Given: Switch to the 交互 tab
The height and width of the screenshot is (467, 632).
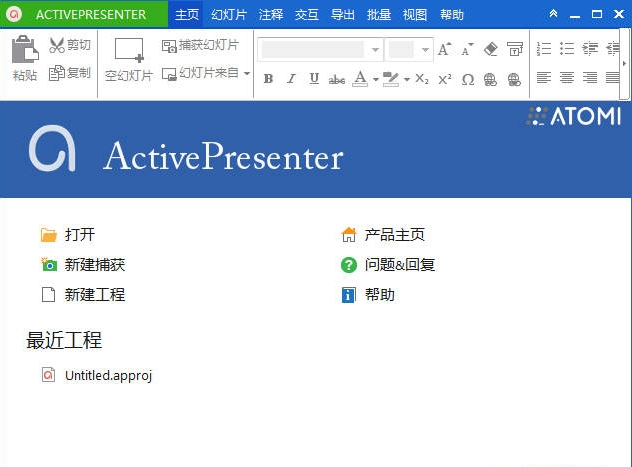Looking at the screenshot, I should coord(307,15).
